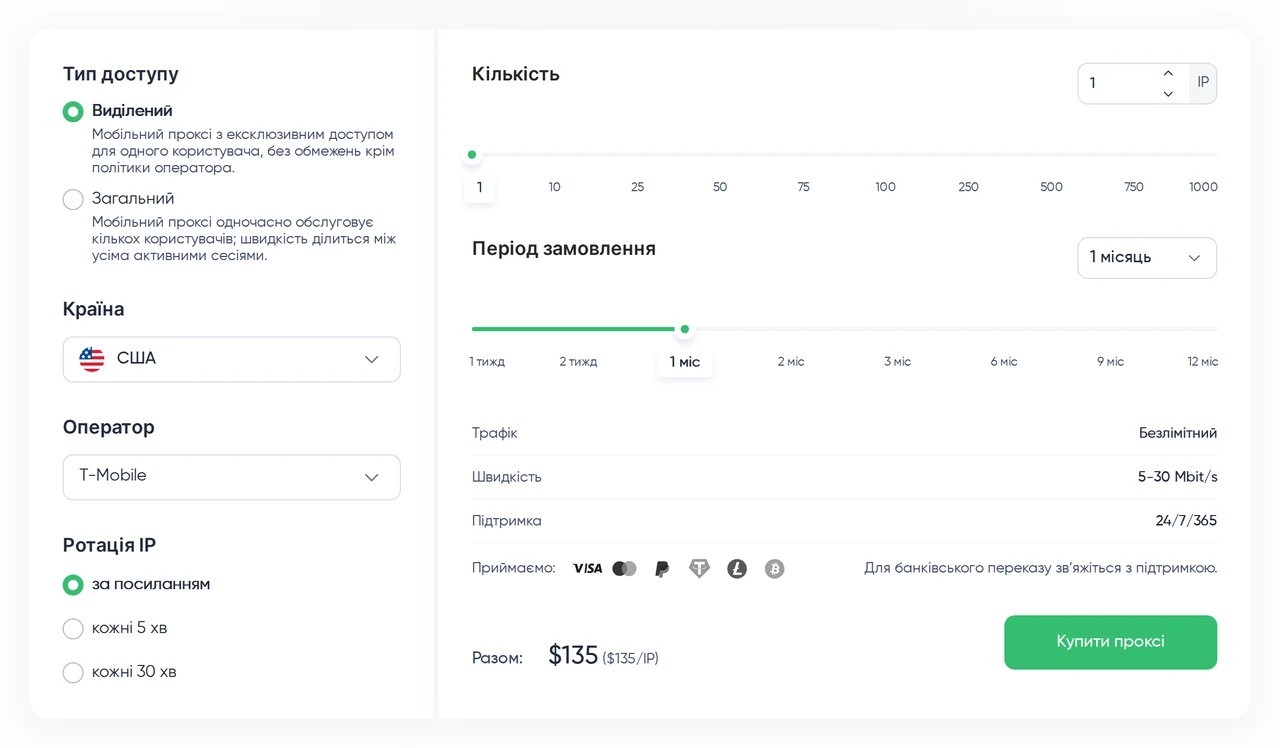Select the 9 міс period mark
Screen dimensions: 1280x748
[x=1110, y=362]
